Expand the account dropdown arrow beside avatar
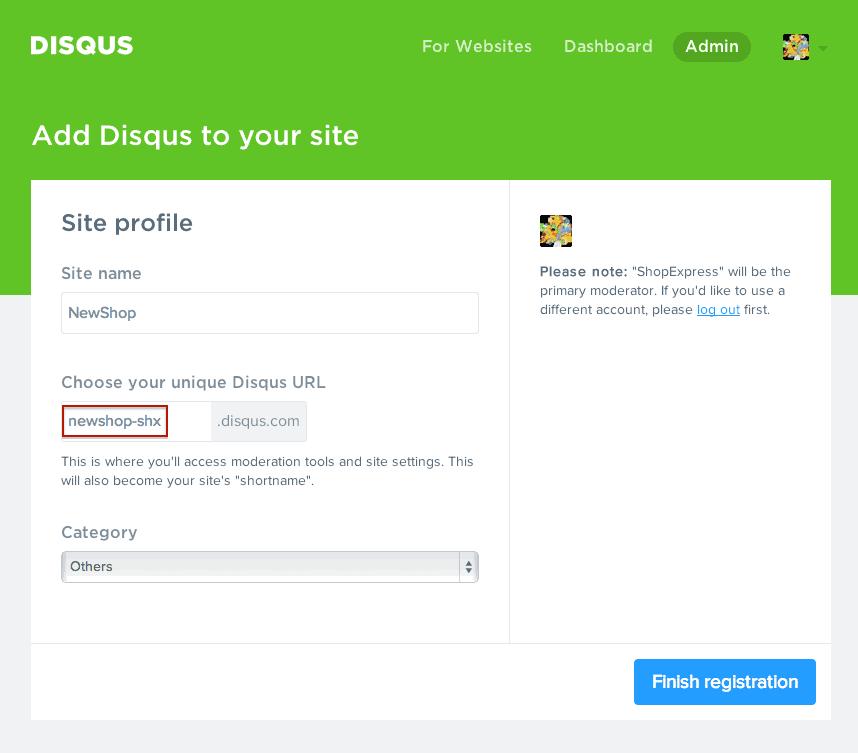This screenshot has height=753, width=858. (822, 49)
